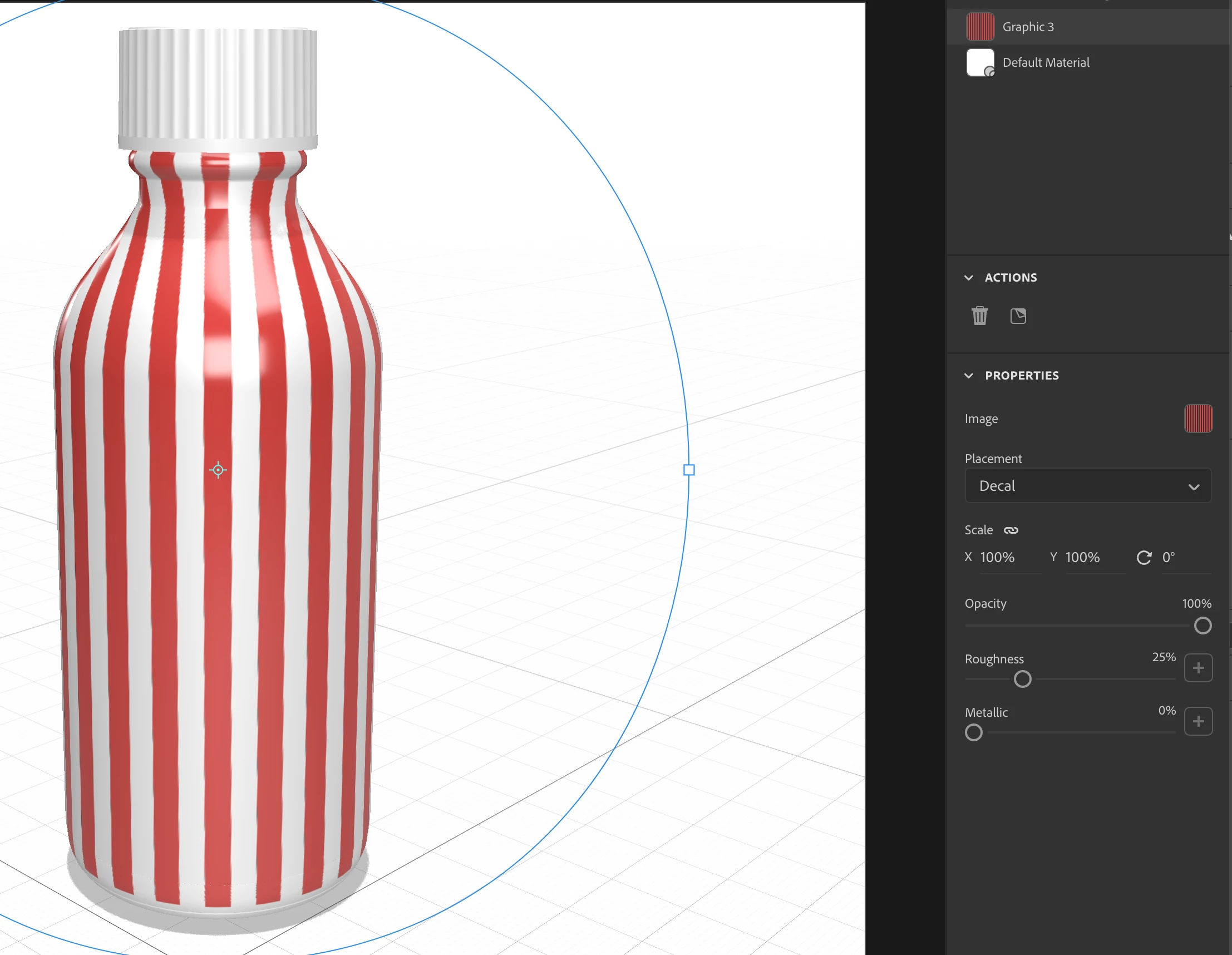Delete the selected graphic with trash icon
The width and height of the screenshot is (1232, 955).
pos(980,316)
